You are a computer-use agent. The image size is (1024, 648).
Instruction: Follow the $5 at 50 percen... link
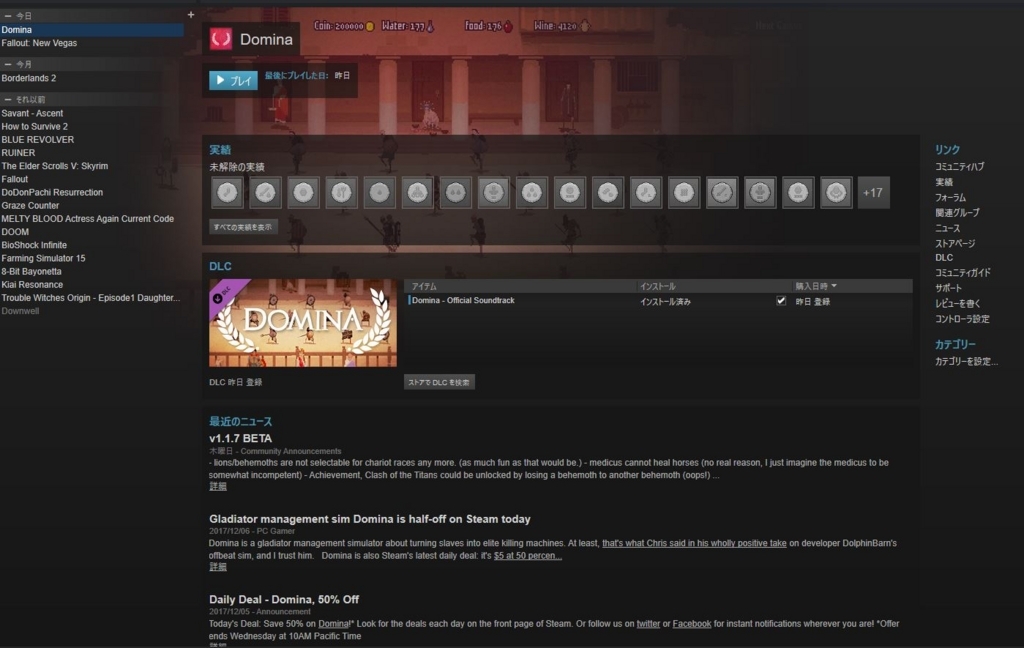528,556
